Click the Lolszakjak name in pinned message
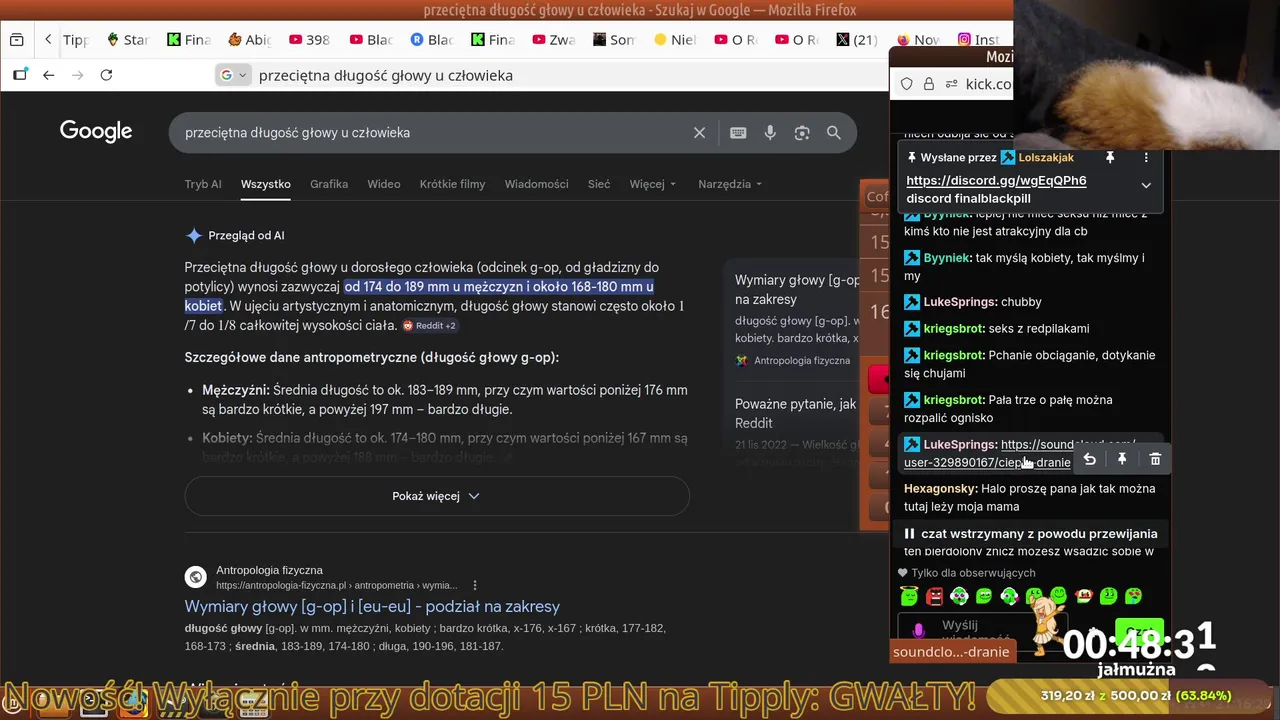Screen dimensions: 1280x720 (x=1046, y=158)
